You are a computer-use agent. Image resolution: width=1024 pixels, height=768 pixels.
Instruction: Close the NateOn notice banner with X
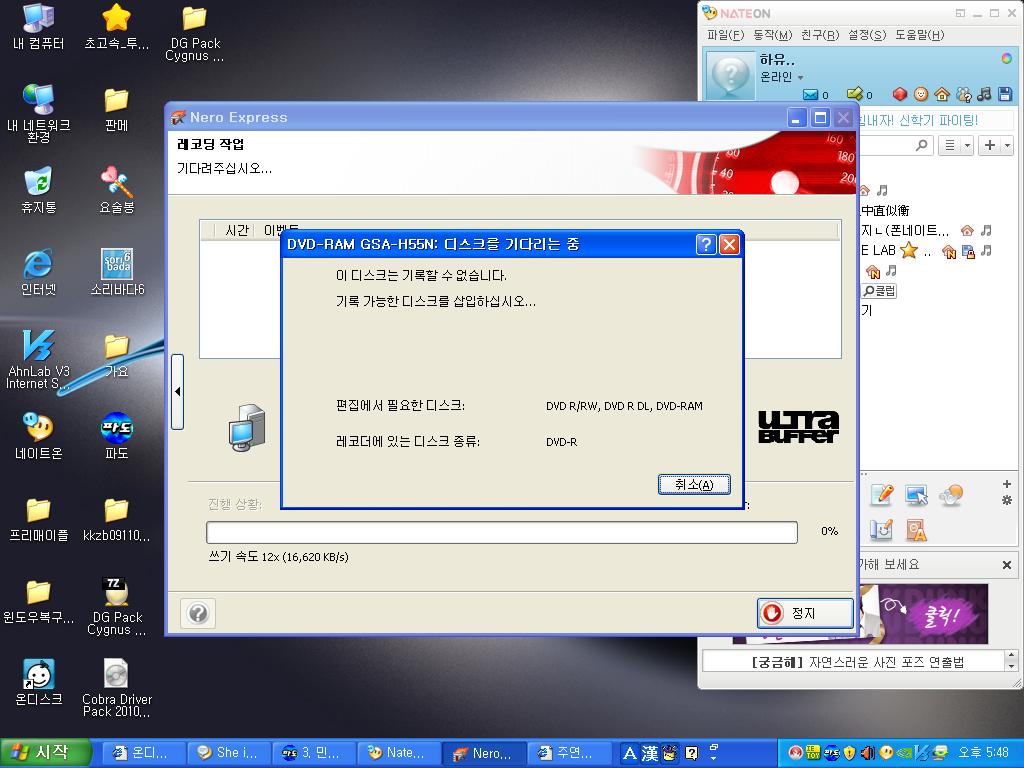(1006, 565)
